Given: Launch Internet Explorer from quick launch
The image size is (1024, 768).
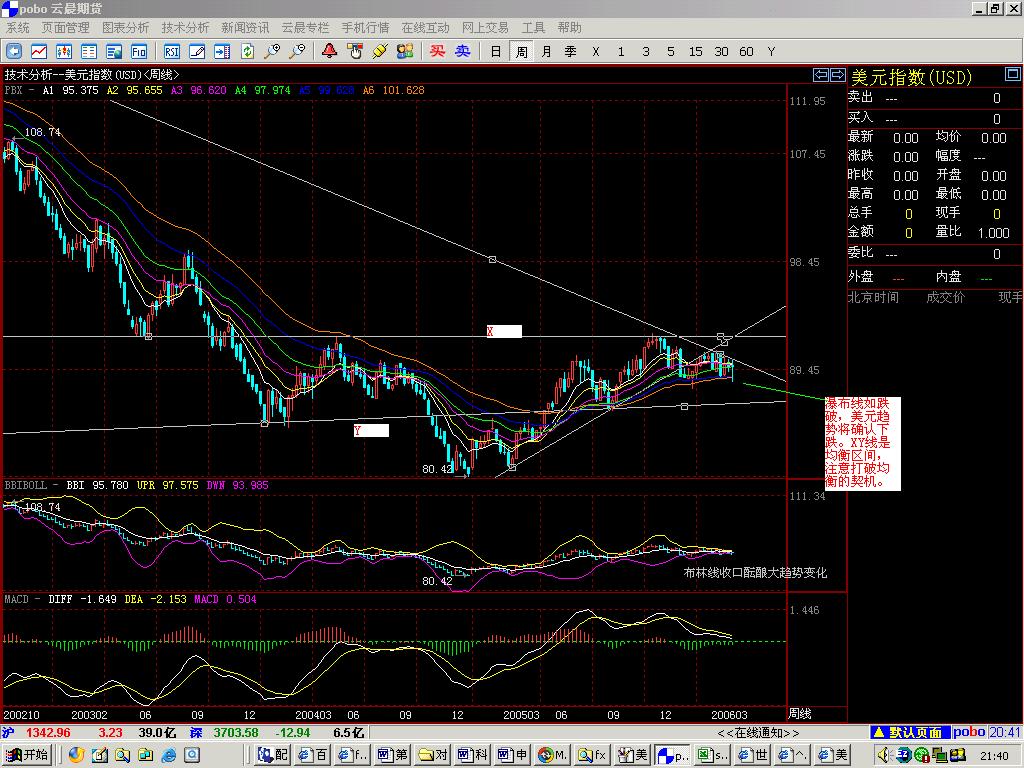Looking at the screenshot, I should pos(168,756).
